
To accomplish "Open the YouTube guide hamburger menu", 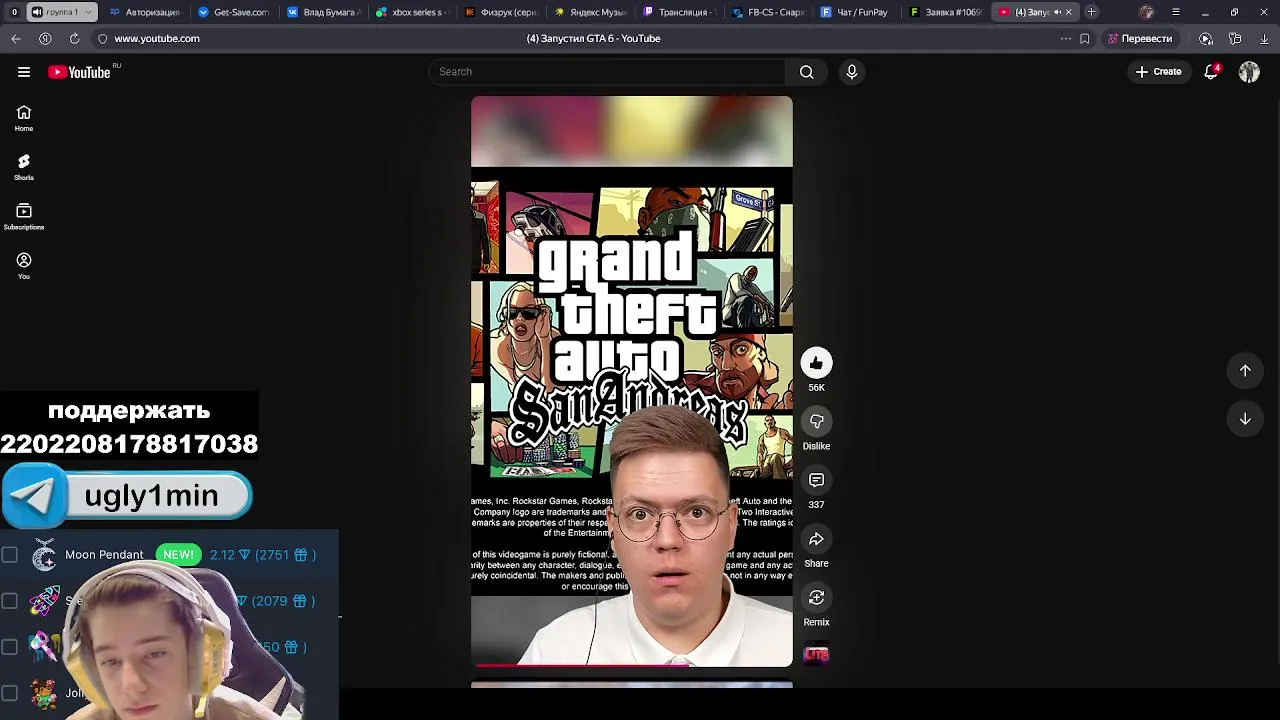I will (x=24, y=72).
